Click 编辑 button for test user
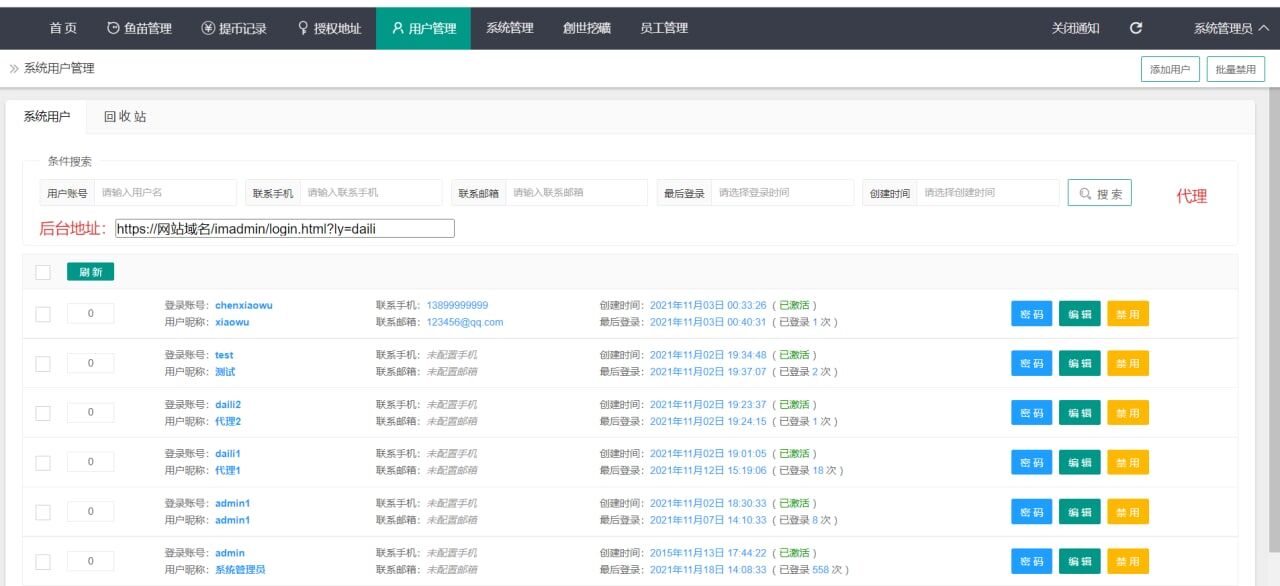 point(1080,363)
